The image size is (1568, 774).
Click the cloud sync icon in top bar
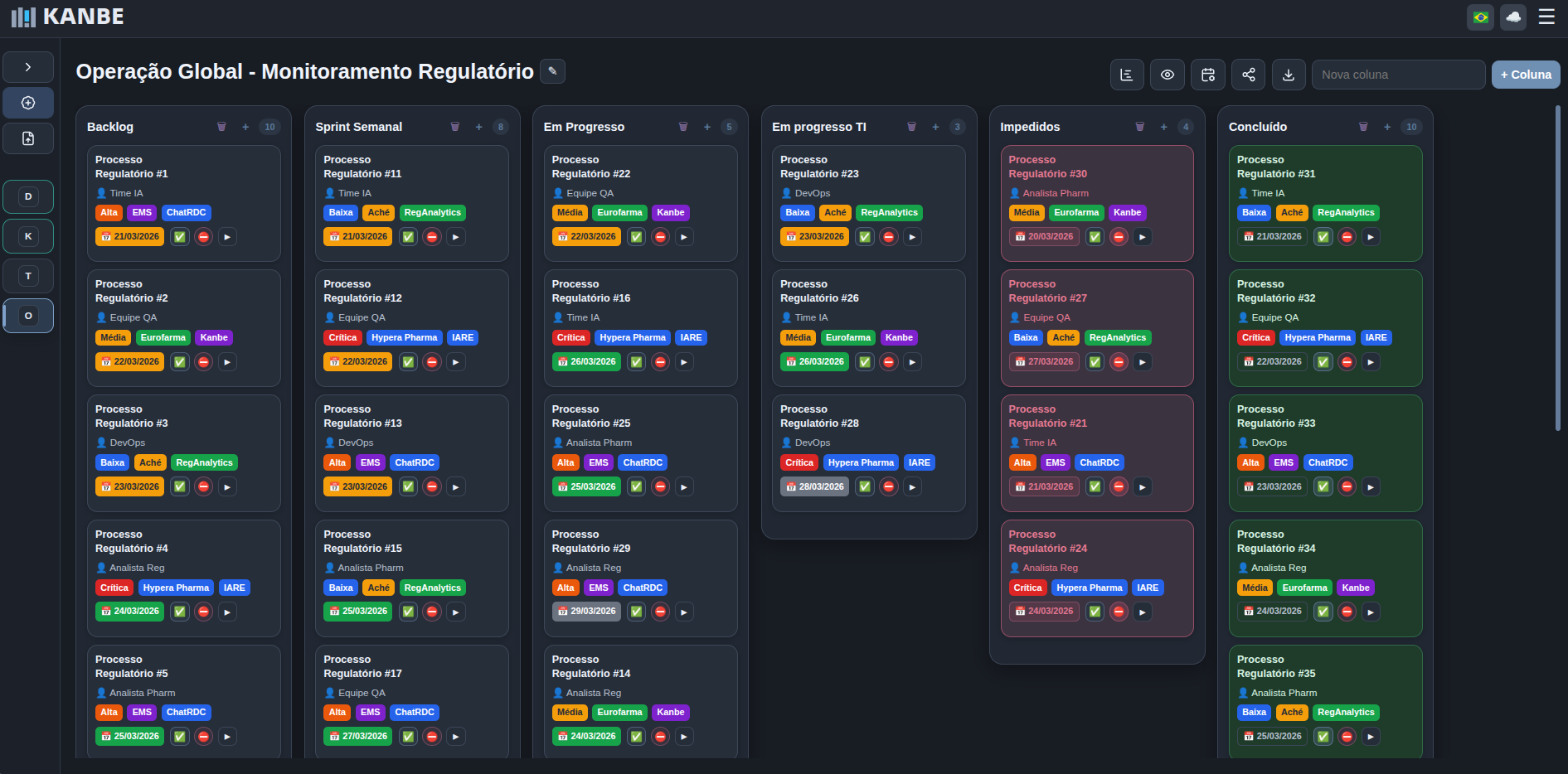click(x=1513, y=17)
